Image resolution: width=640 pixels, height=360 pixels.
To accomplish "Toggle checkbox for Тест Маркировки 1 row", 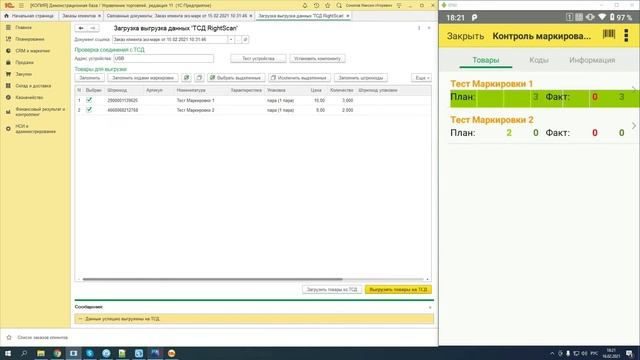I will tap(89, 100).
